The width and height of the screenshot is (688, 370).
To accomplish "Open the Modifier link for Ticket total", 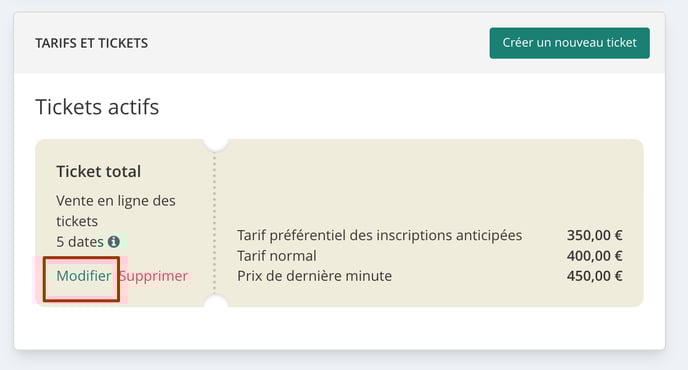I will click(84, 276).
